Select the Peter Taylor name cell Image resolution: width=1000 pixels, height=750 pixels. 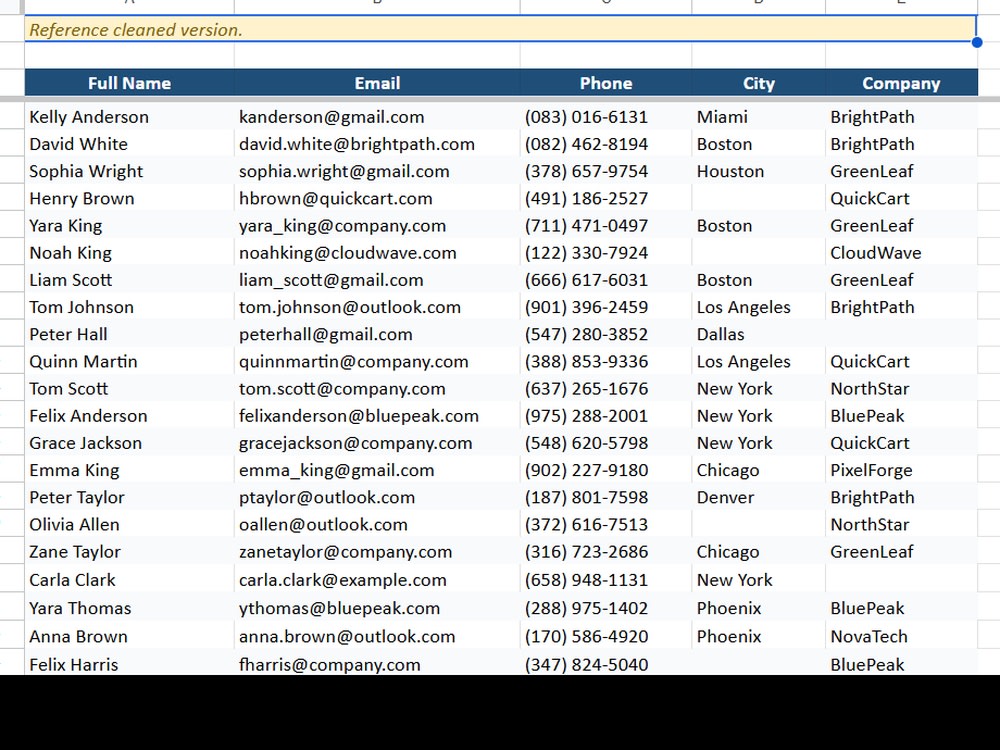click(129, 497)
